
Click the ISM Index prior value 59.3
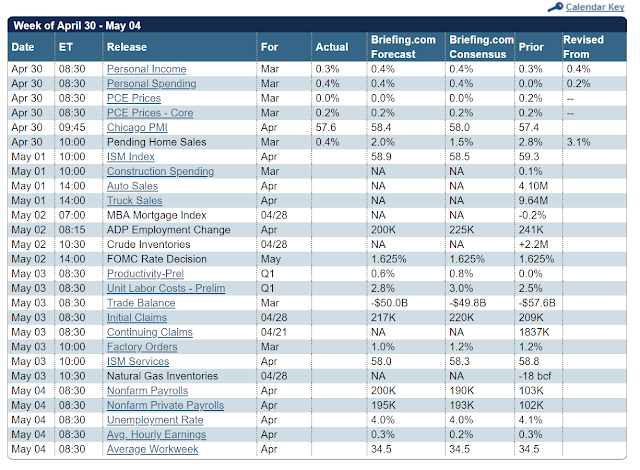pyautogui.click(x=529, y=157)
